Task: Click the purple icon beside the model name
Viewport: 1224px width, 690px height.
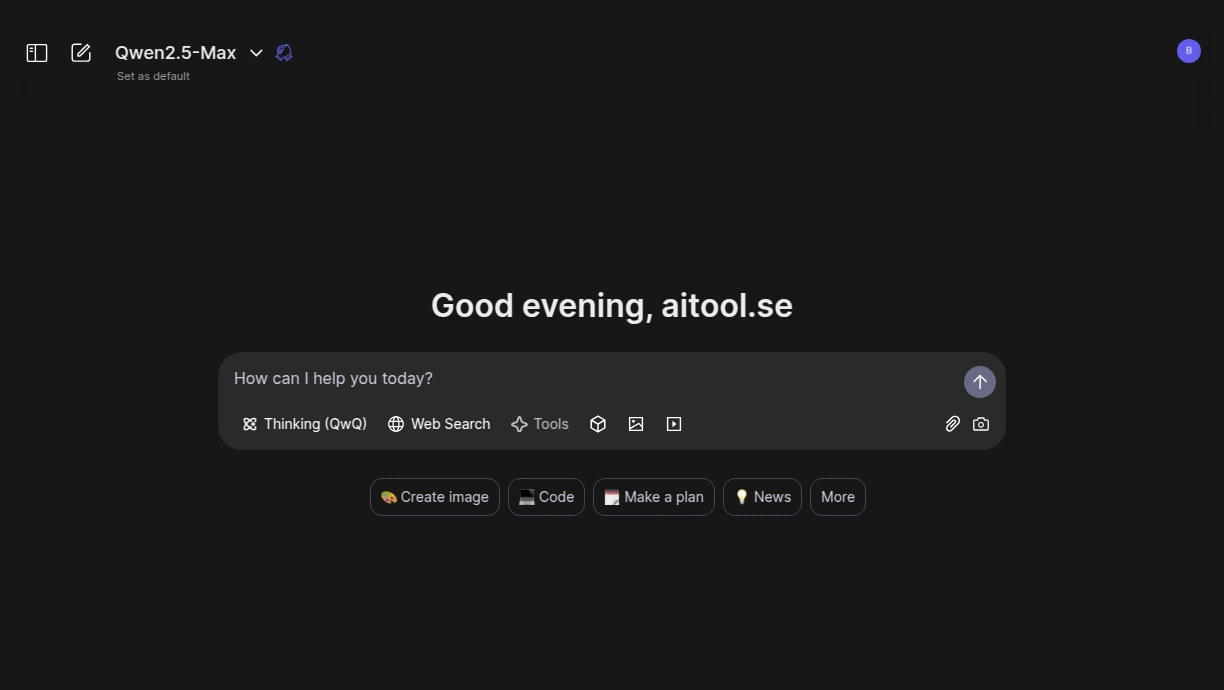Action: coord(284,53)
